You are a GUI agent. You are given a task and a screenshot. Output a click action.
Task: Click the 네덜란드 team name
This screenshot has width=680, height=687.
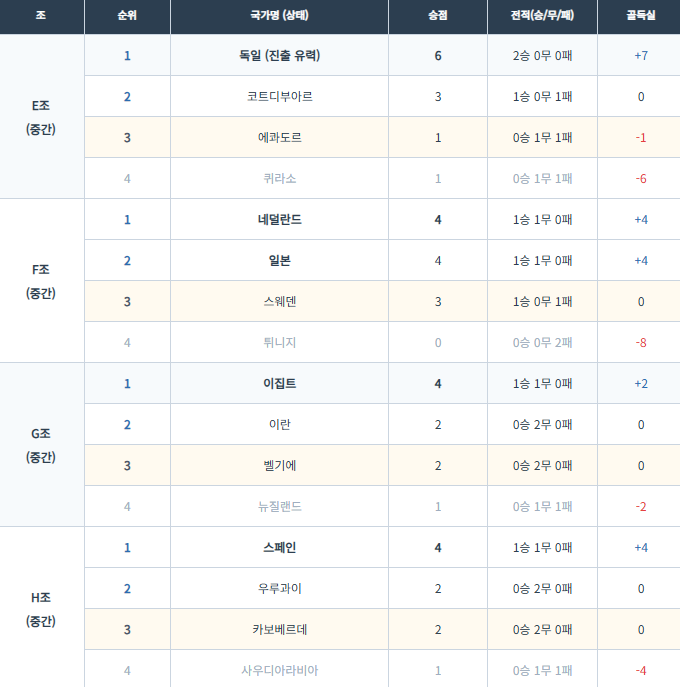click(280, 220)
